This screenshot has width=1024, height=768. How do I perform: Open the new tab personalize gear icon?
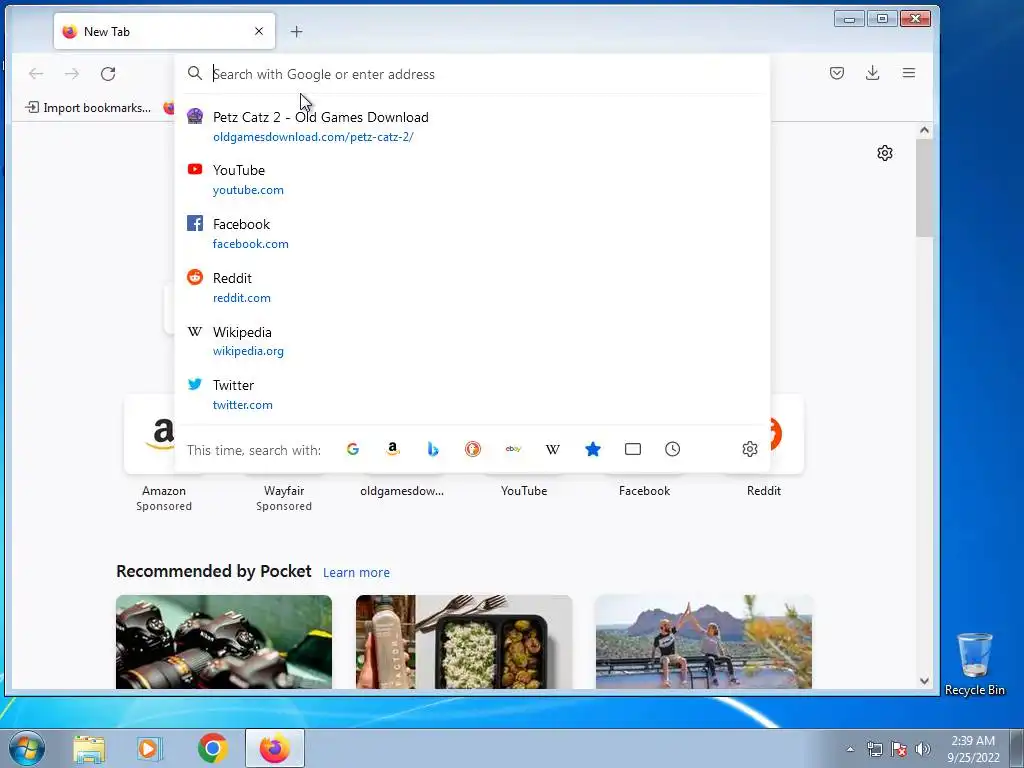[885, 153]
